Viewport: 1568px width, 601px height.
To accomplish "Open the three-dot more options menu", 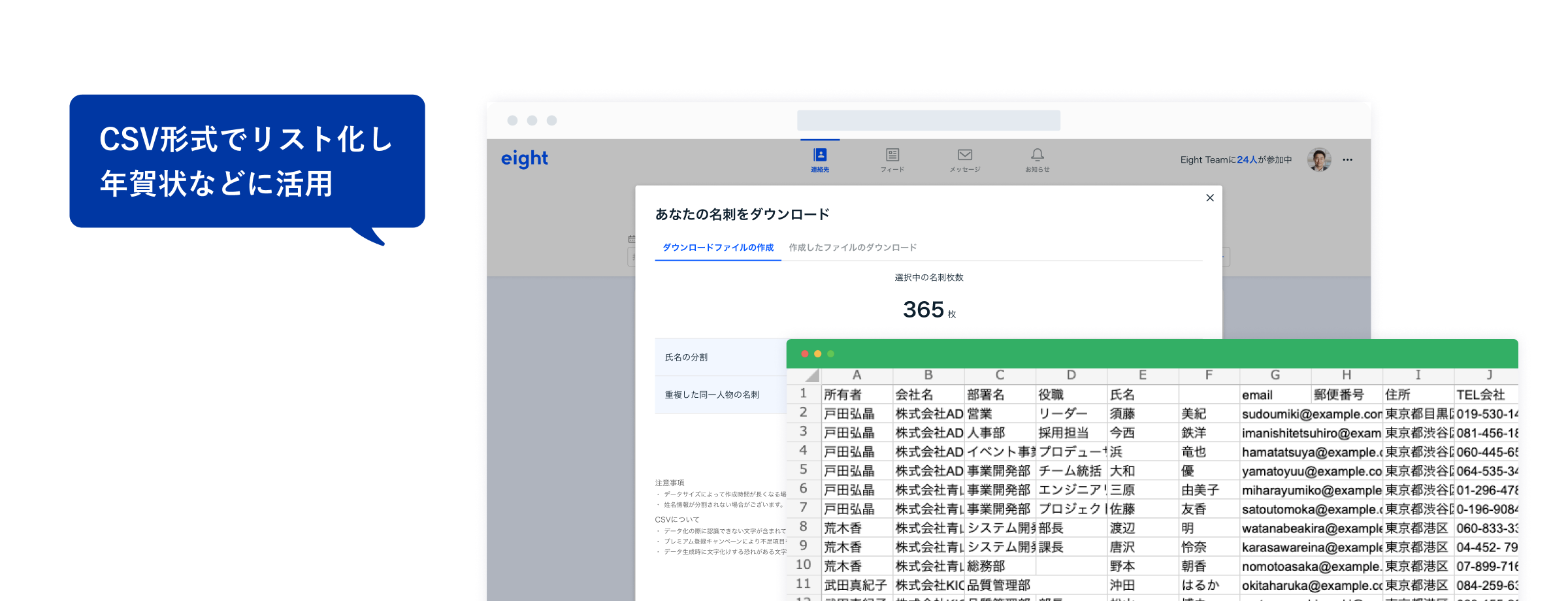I will 1347,160.
